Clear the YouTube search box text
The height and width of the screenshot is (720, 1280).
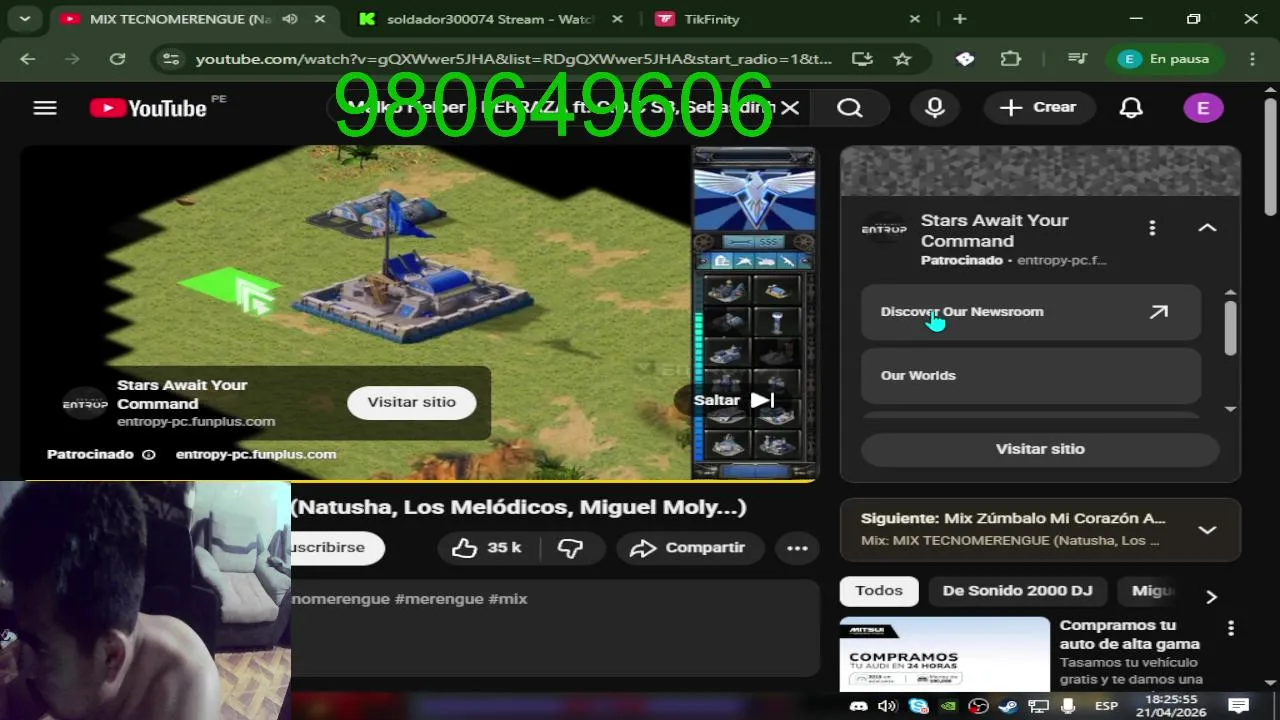tap(790, 108)
